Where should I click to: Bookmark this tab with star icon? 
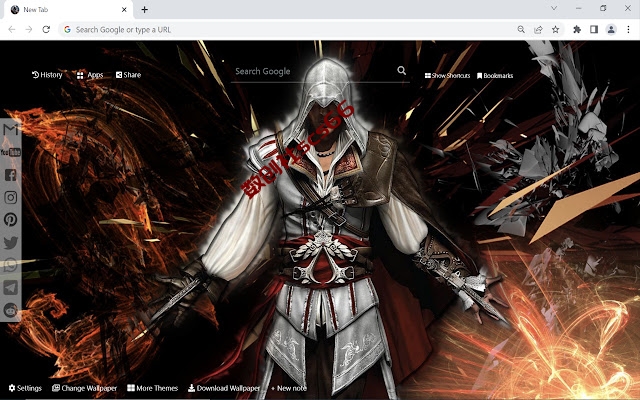coord(556,29)
